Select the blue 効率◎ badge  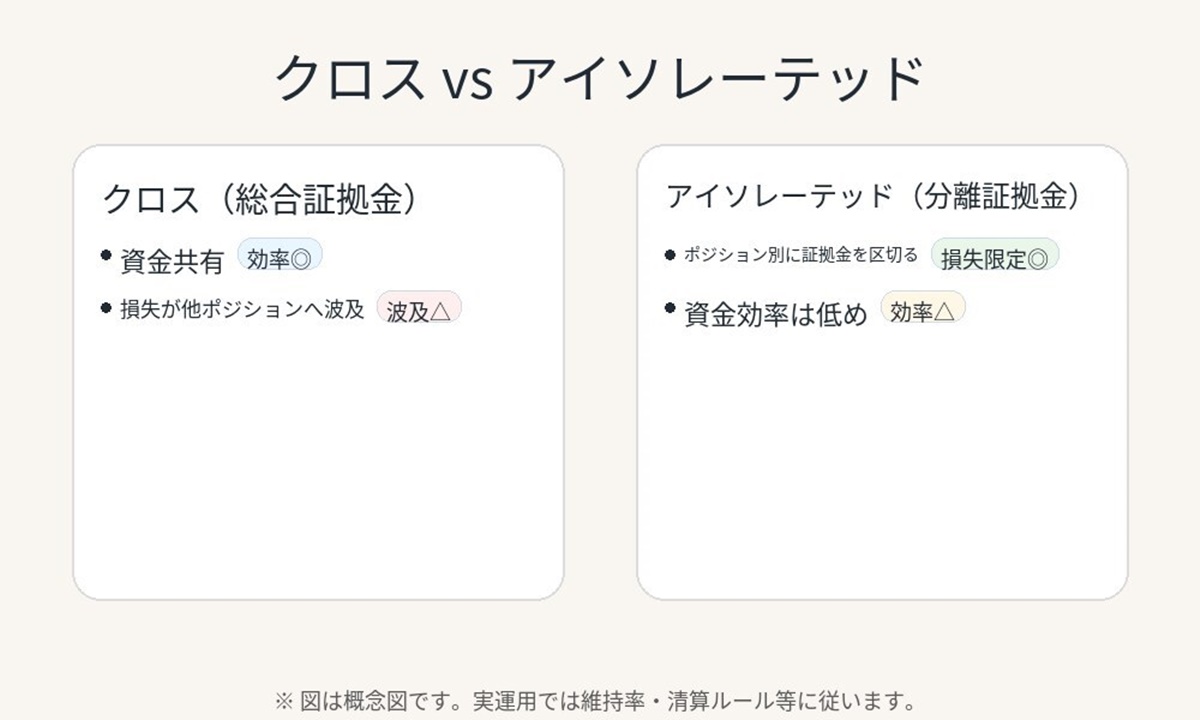tap(280, 256)
